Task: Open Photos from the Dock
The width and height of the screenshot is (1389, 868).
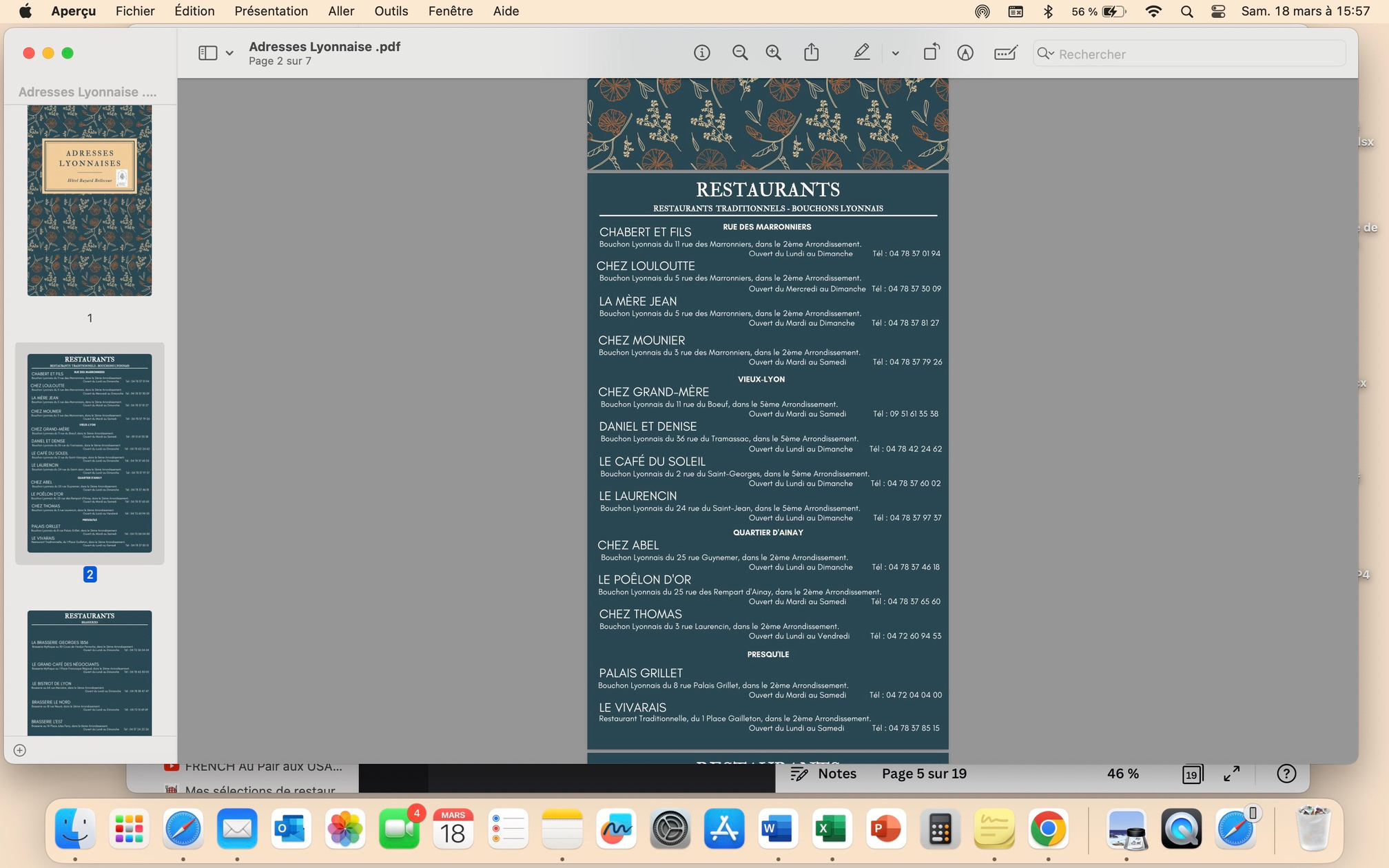Action: tap(344, 828)
